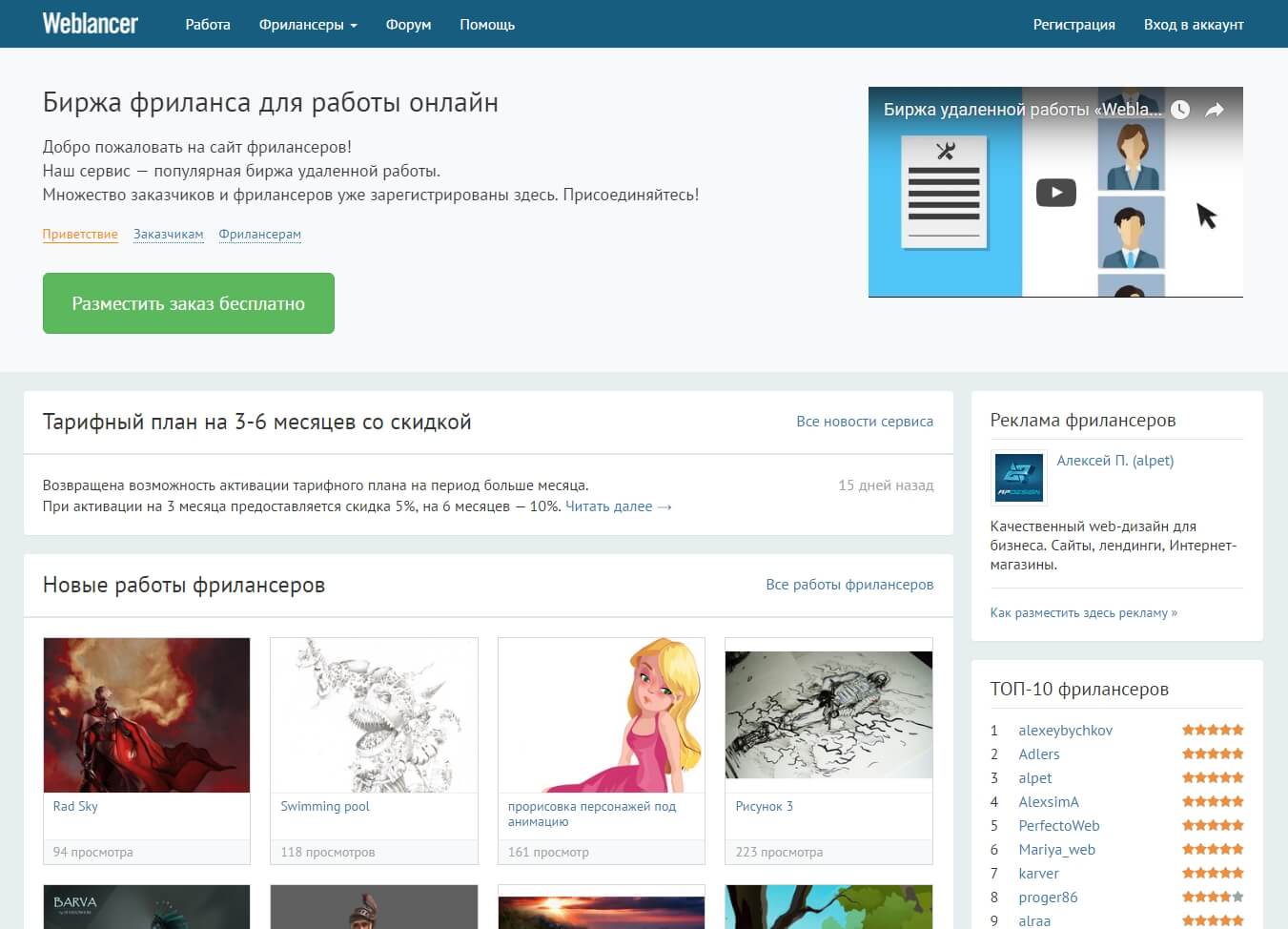Open the Работа menu item

pos(208,25)
